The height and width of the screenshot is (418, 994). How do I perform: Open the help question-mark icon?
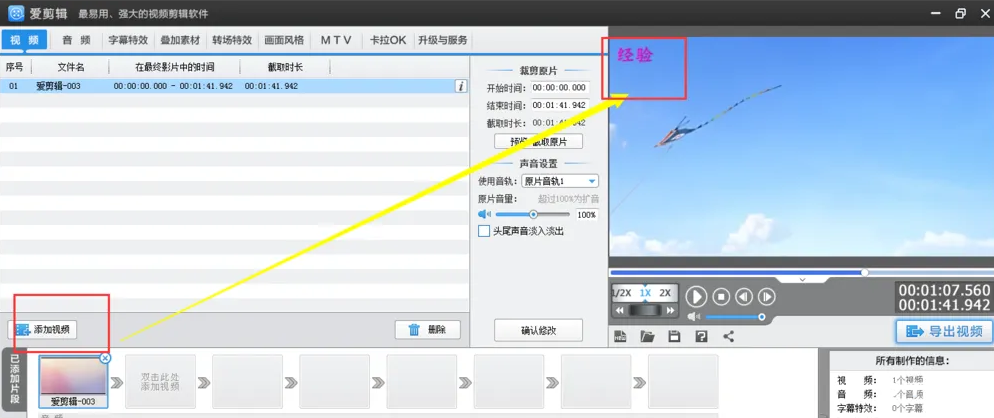pos(701,336)
